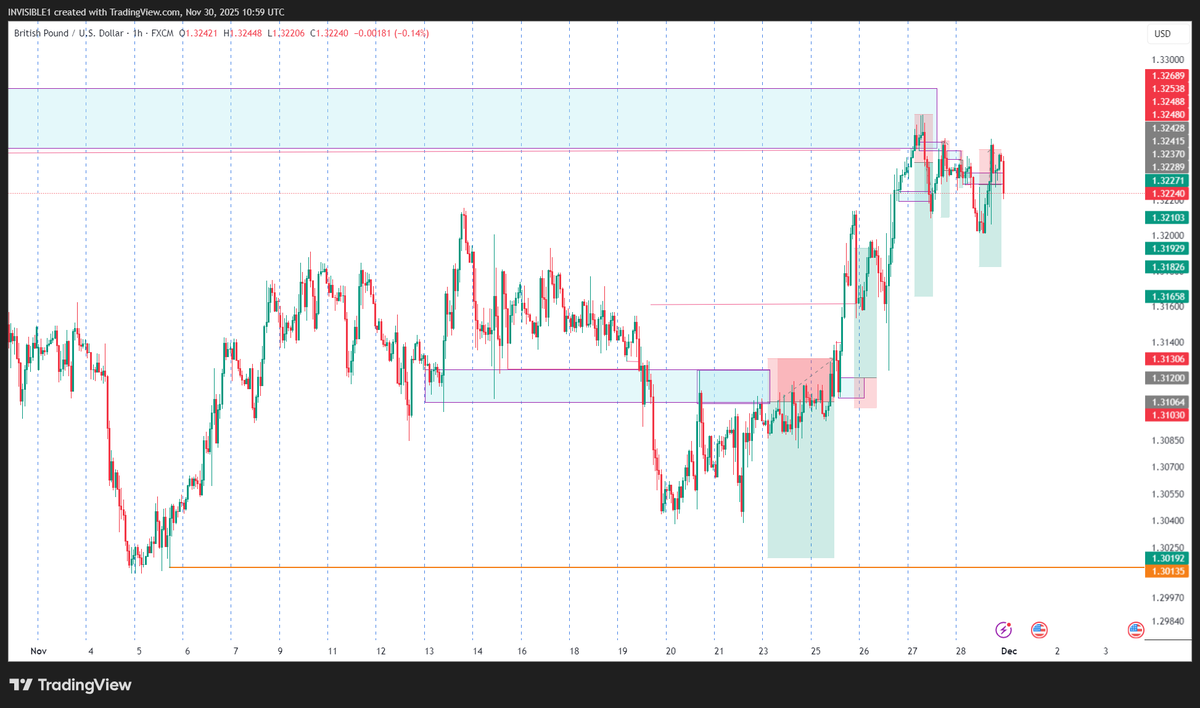The image size is (1200, 708).
Task: Select the green 1.30192 price label
Action: coord(1168,558)
